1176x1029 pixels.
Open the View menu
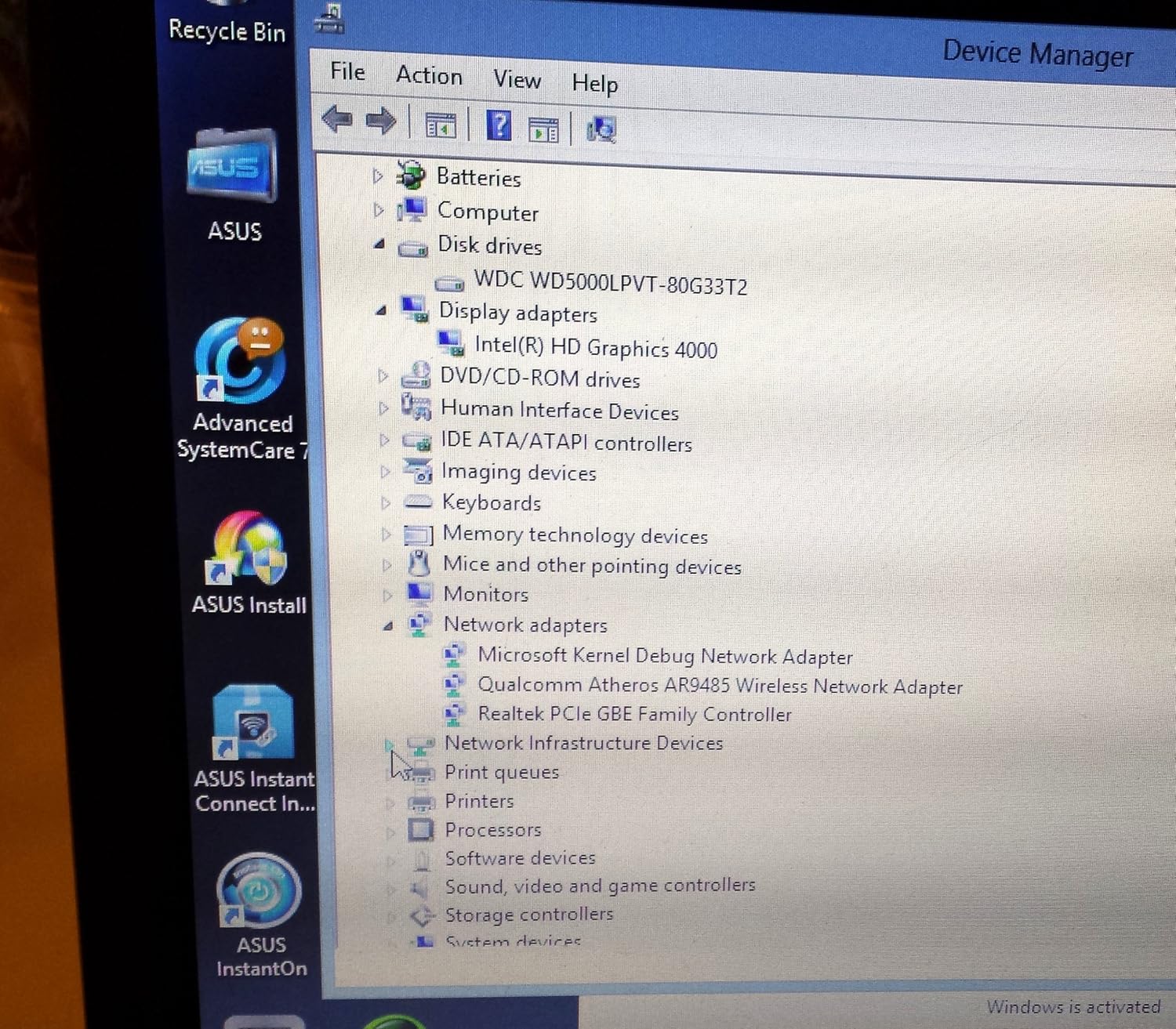[x=517, y=79]
